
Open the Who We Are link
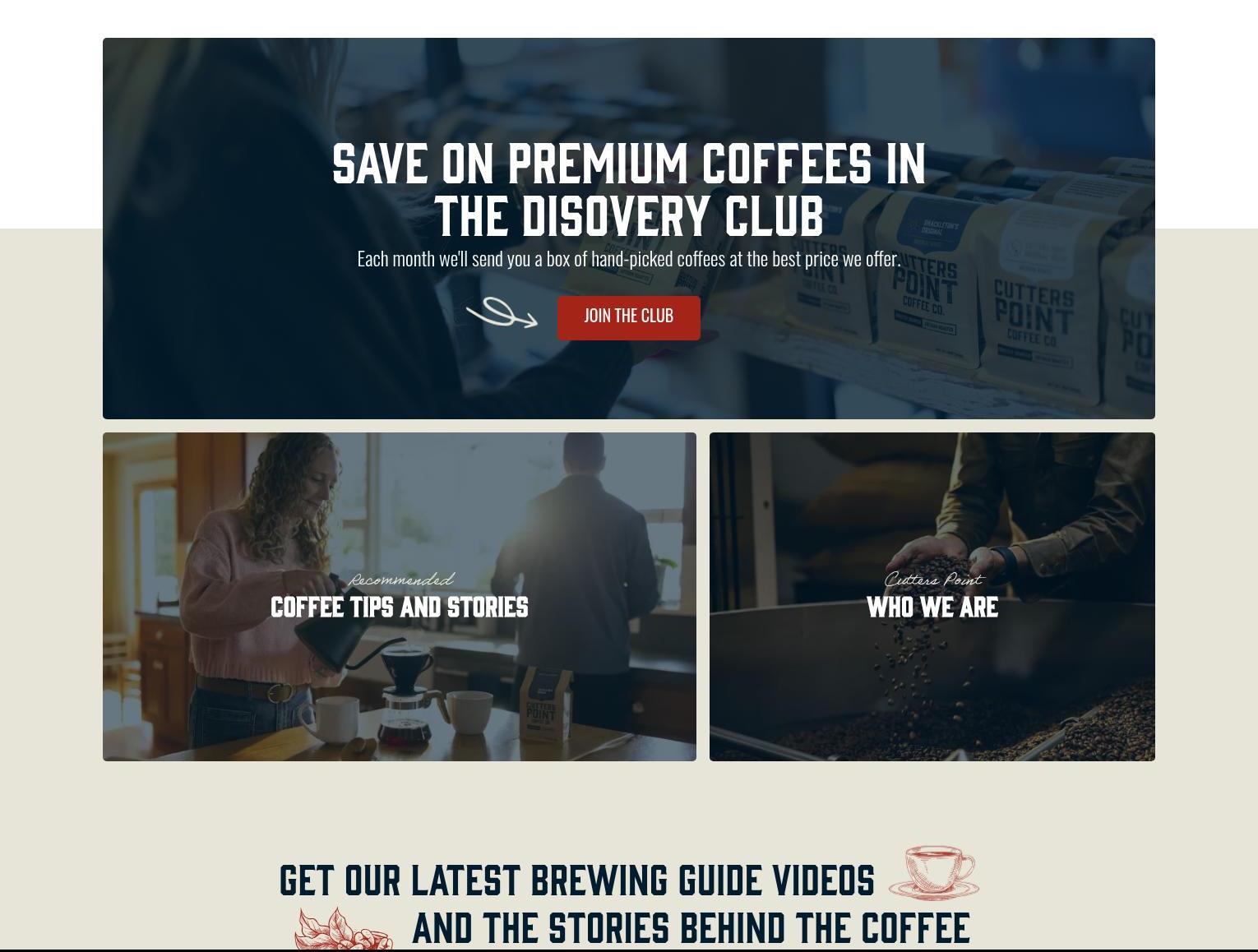pos(932,608)
